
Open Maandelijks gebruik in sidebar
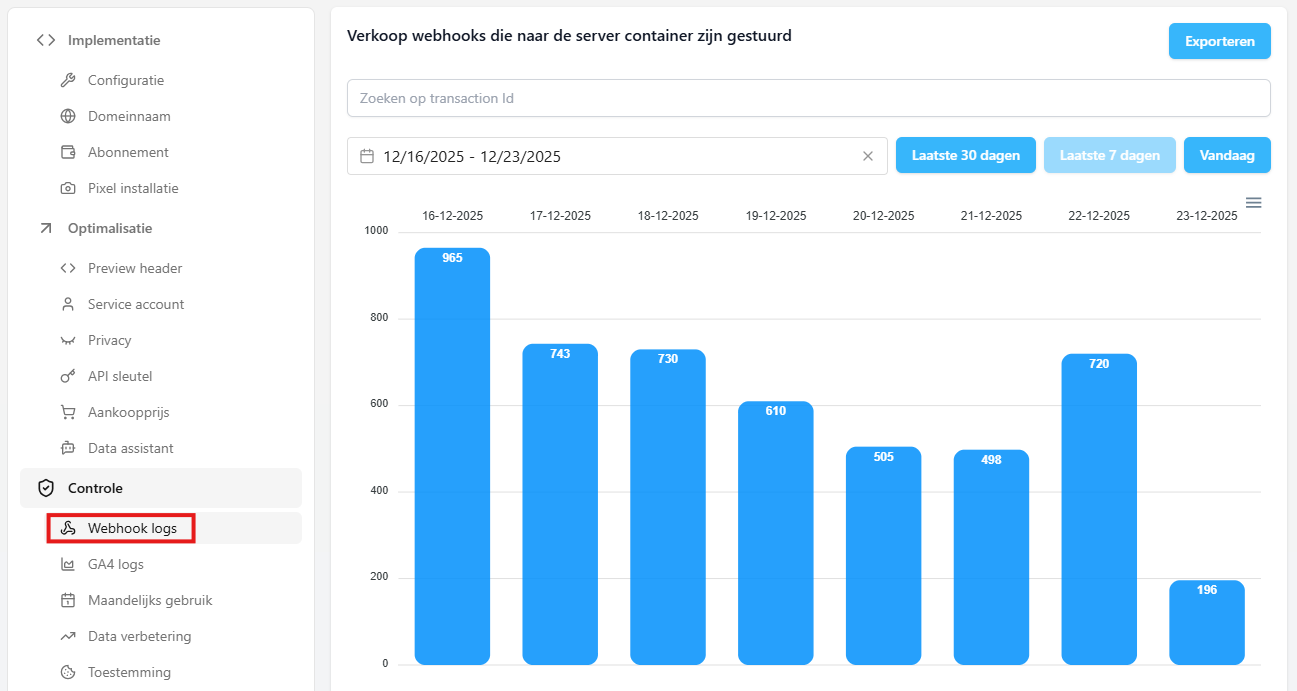point(149,600)
